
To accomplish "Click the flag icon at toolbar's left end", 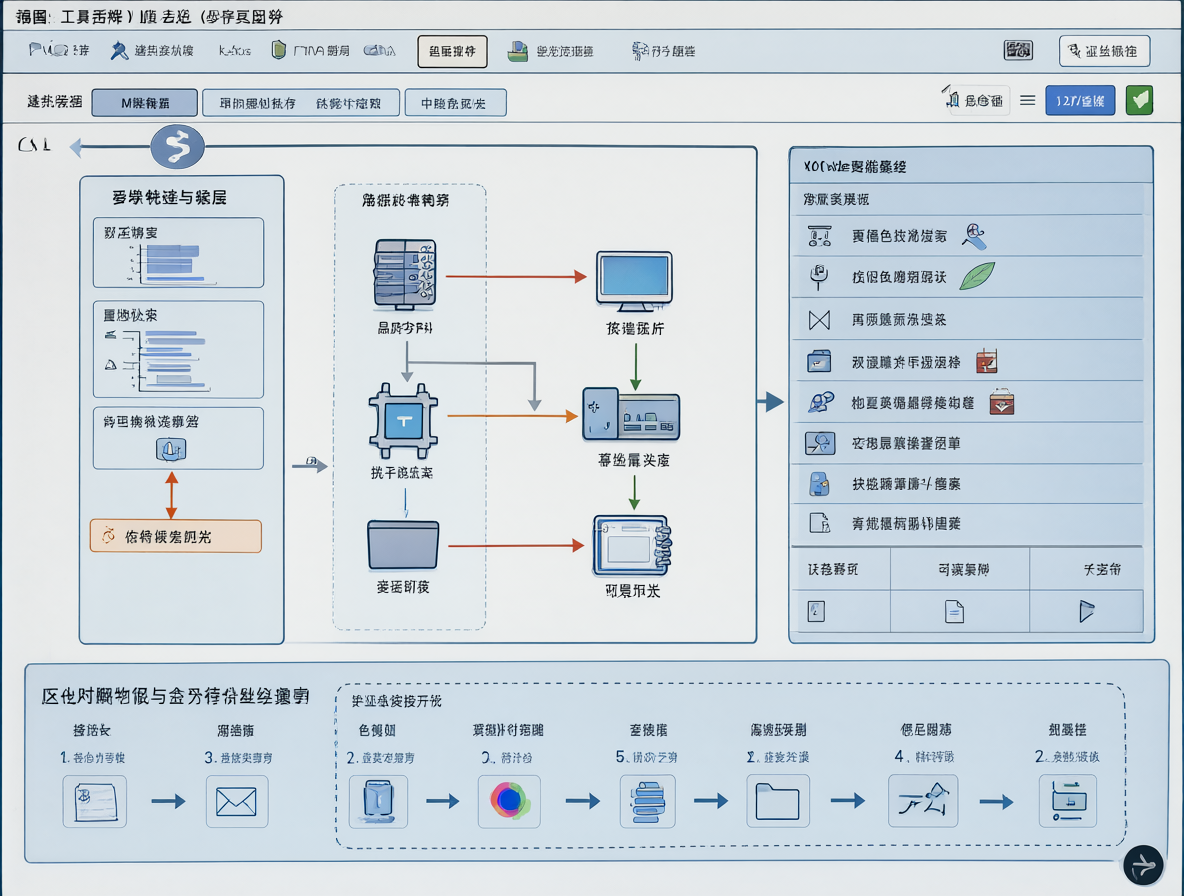I will click(x=35, y=50).
